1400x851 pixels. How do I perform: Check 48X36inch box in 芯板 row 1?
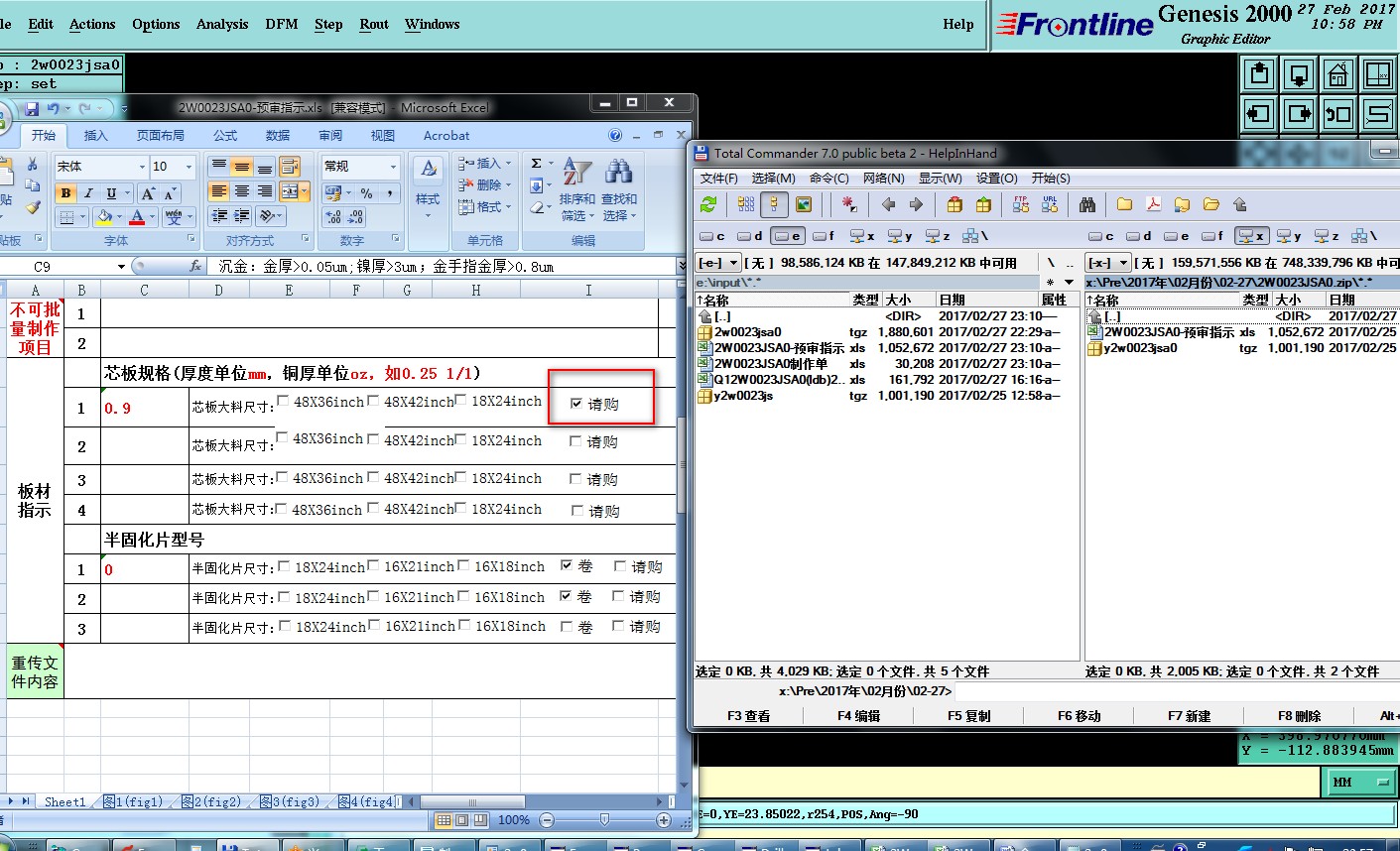(284, 401)
